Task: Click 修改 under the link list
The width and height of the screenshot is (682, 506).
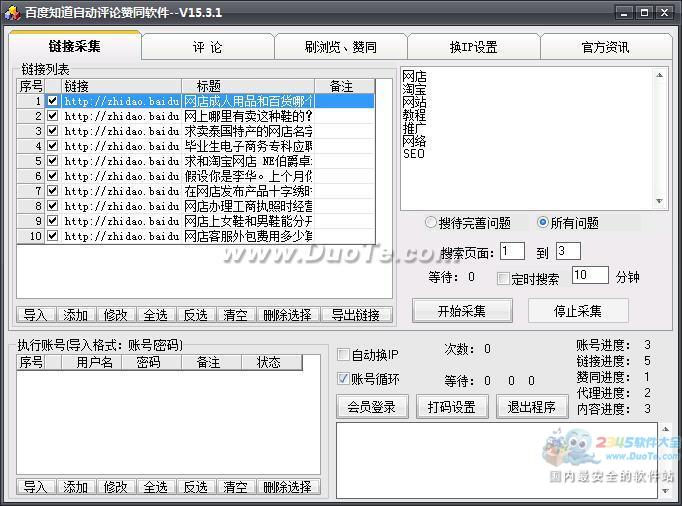Action: (x=116, y=315)
